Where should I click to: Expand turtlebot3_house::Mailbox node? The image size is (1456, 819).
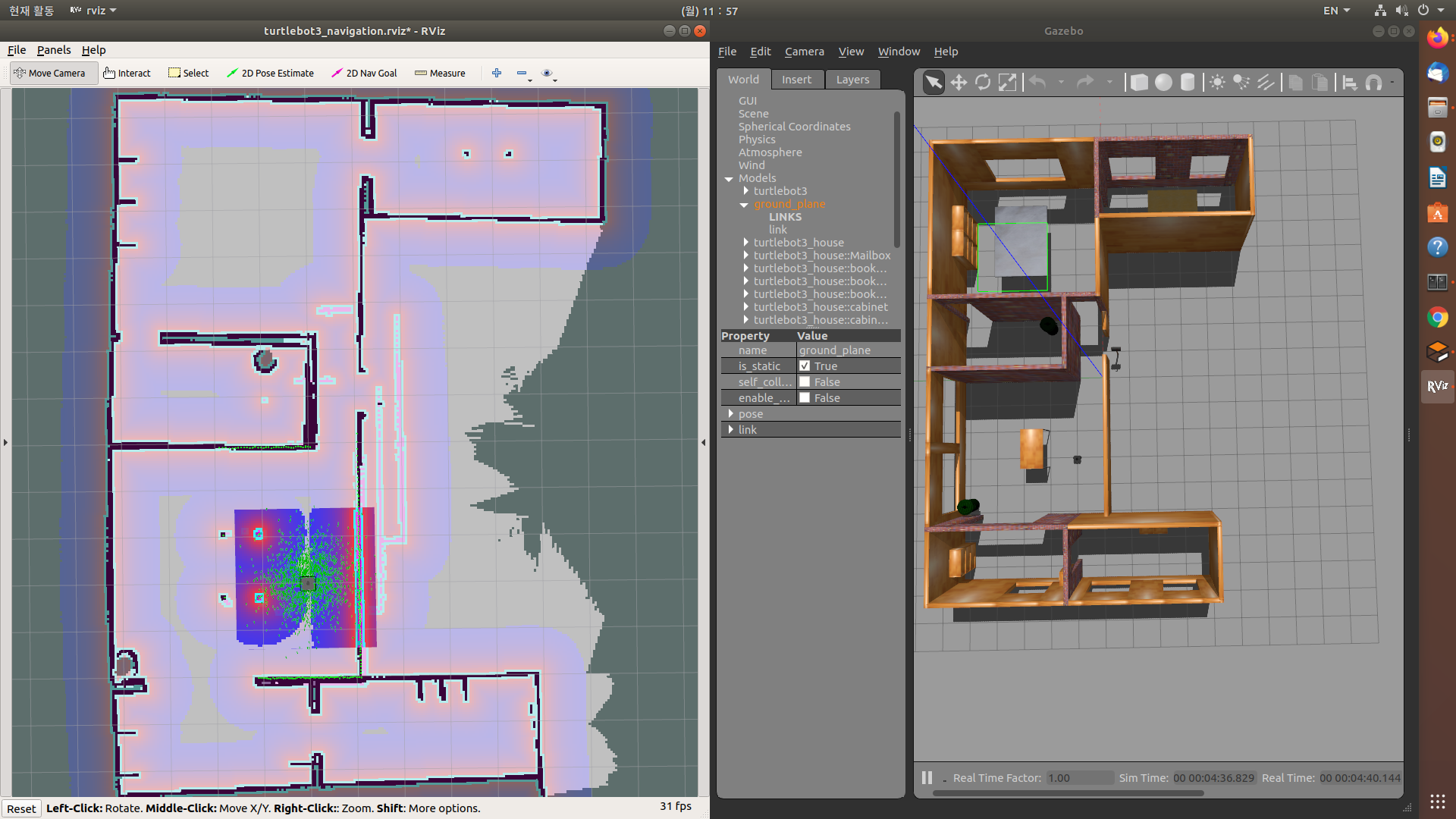point(745,255)
